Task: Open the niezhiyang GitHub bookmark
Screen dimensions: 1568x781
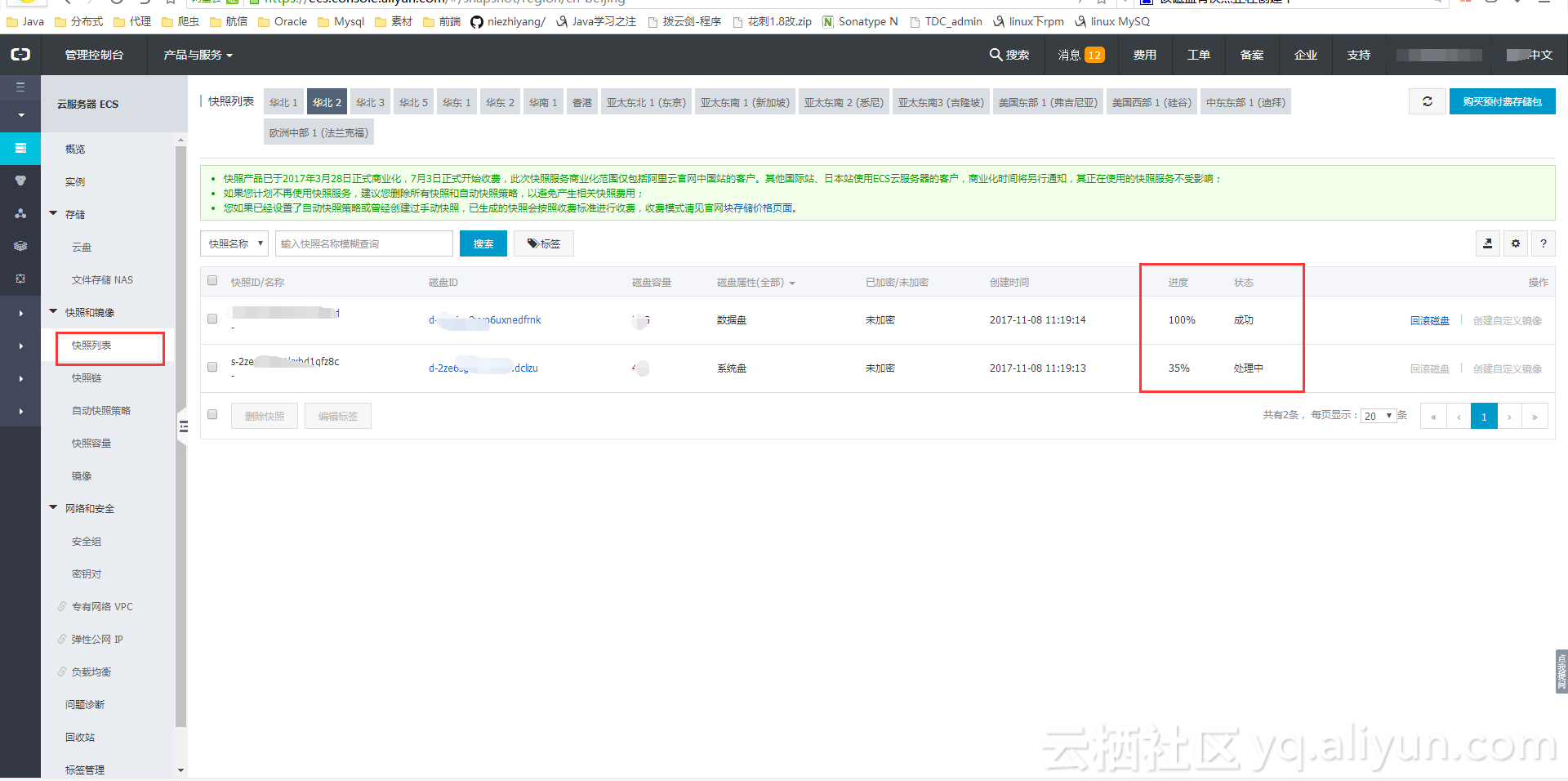Action: (x=508, y=21)
